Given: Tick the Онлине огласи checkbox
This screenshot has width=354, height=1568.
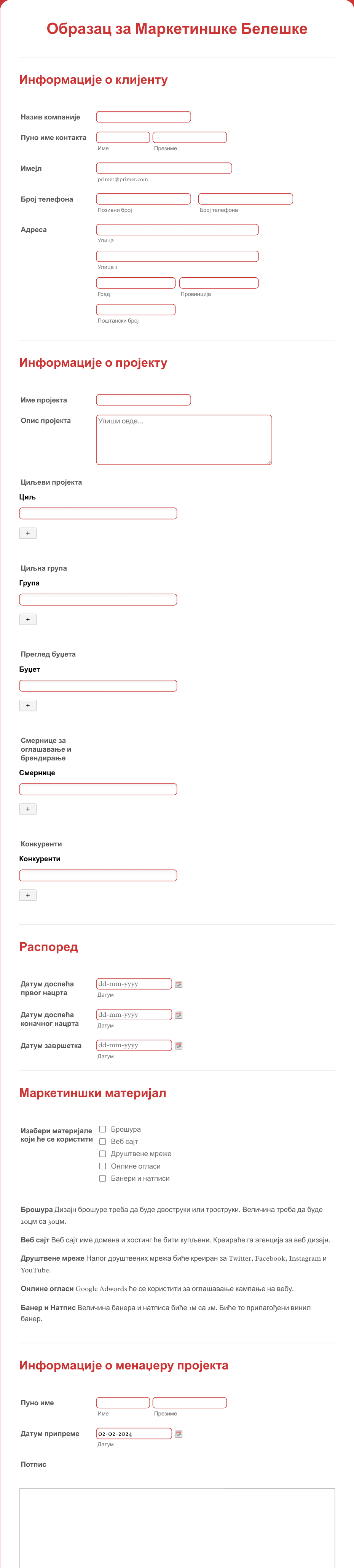Looking at the screenshot, I should [x=102, y=1166].
